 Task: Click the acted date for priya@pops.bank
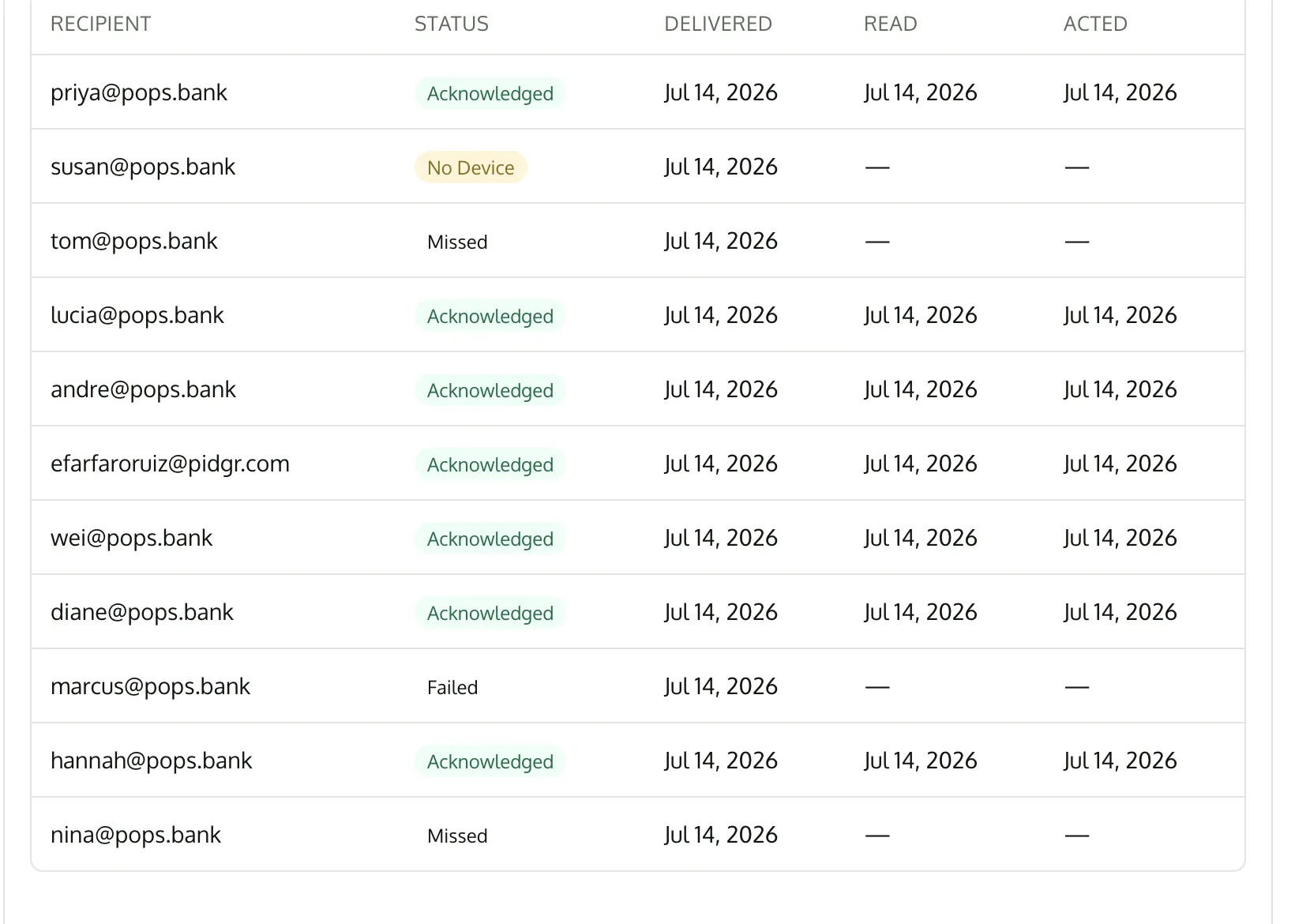tap(1120, 92)
